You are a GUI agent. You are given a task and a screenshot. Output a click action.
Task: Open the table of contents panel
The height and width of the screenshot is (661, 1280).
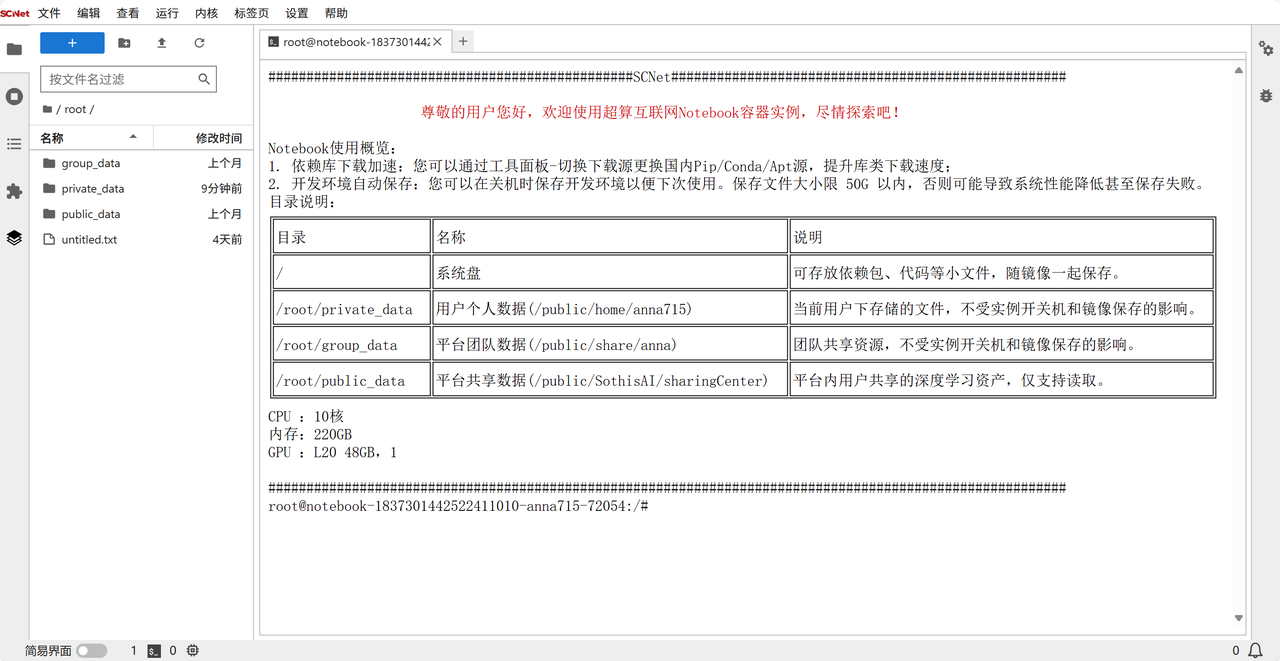(14, 144)
